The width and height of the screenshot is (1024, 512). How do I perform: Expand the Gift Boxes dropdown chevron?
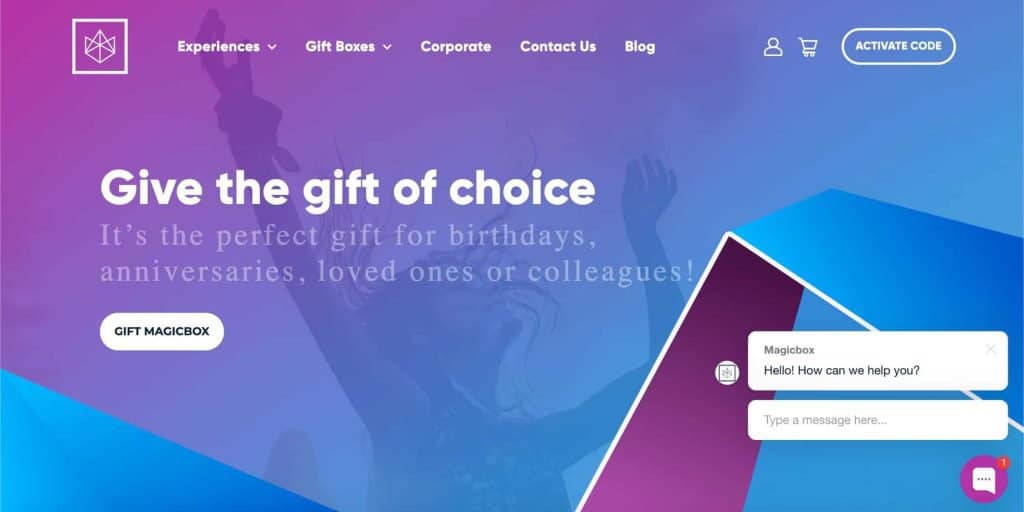pyautogui.click(x=387, y=47)
